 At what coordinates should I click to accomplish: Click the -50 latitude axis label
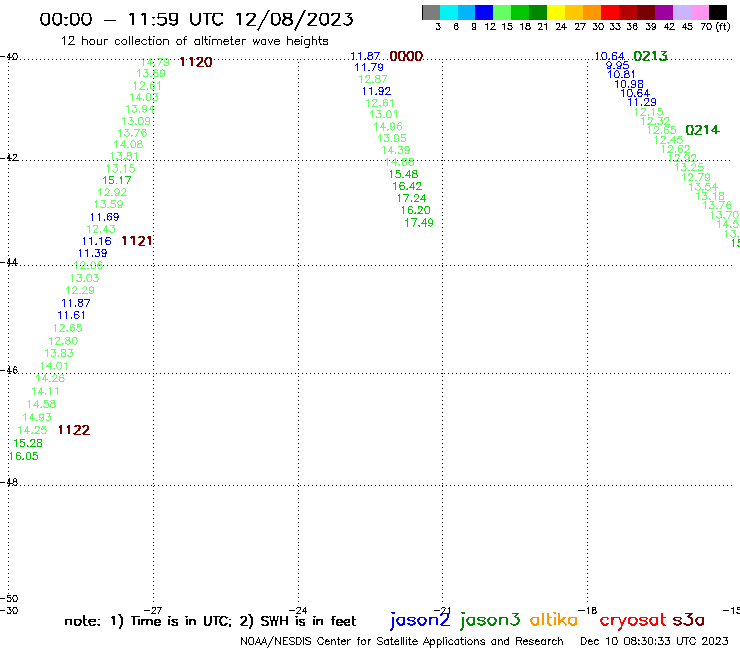9,599
